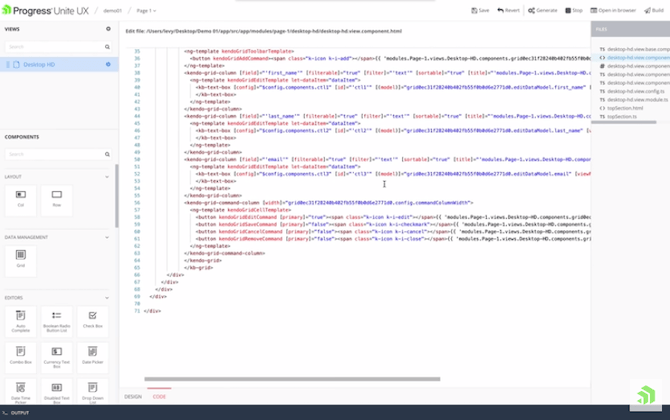Click the closing kb-grid tag on line 65

tap(199, 268)
